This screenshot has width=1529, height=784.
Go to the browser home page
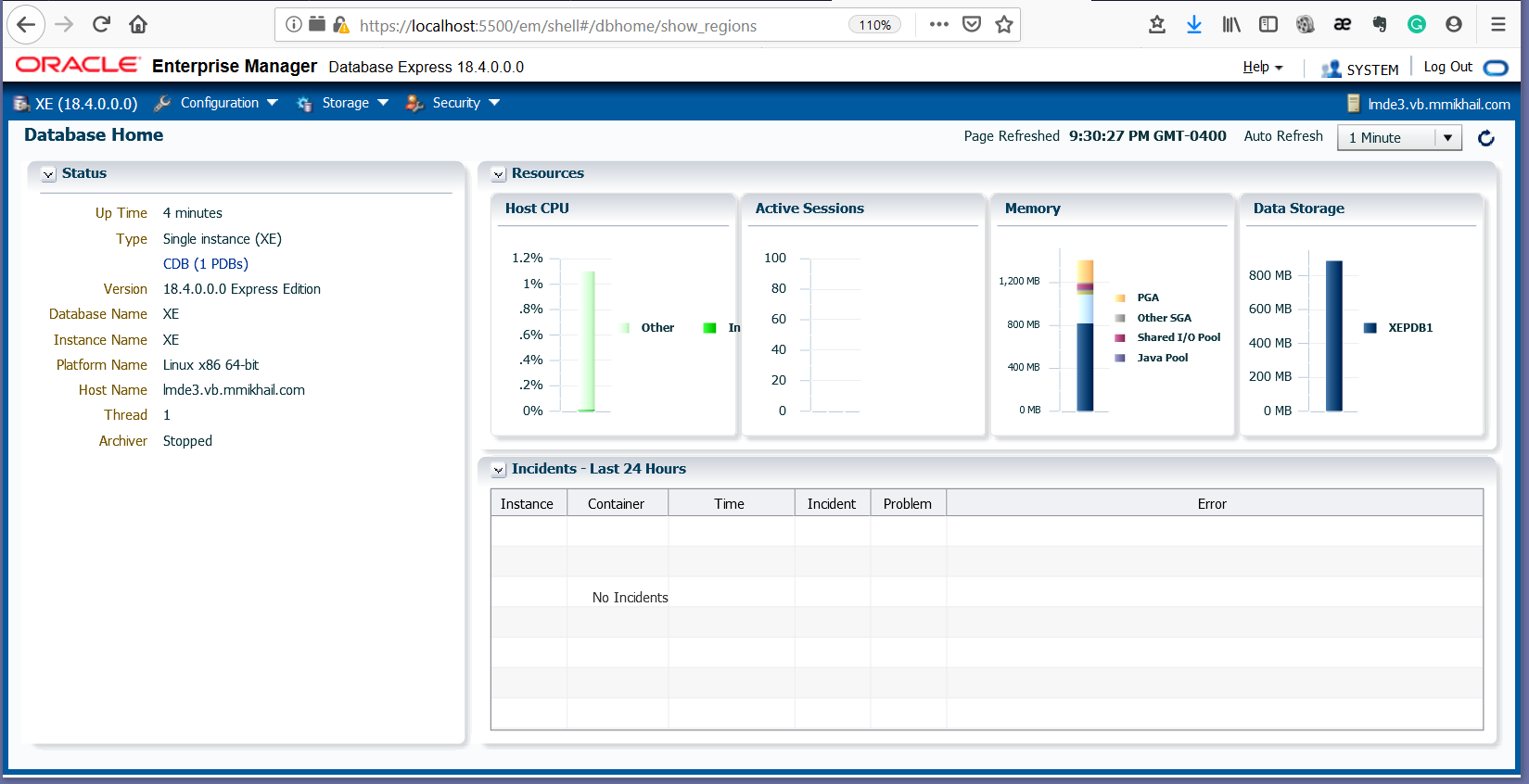tap(138, 25)
